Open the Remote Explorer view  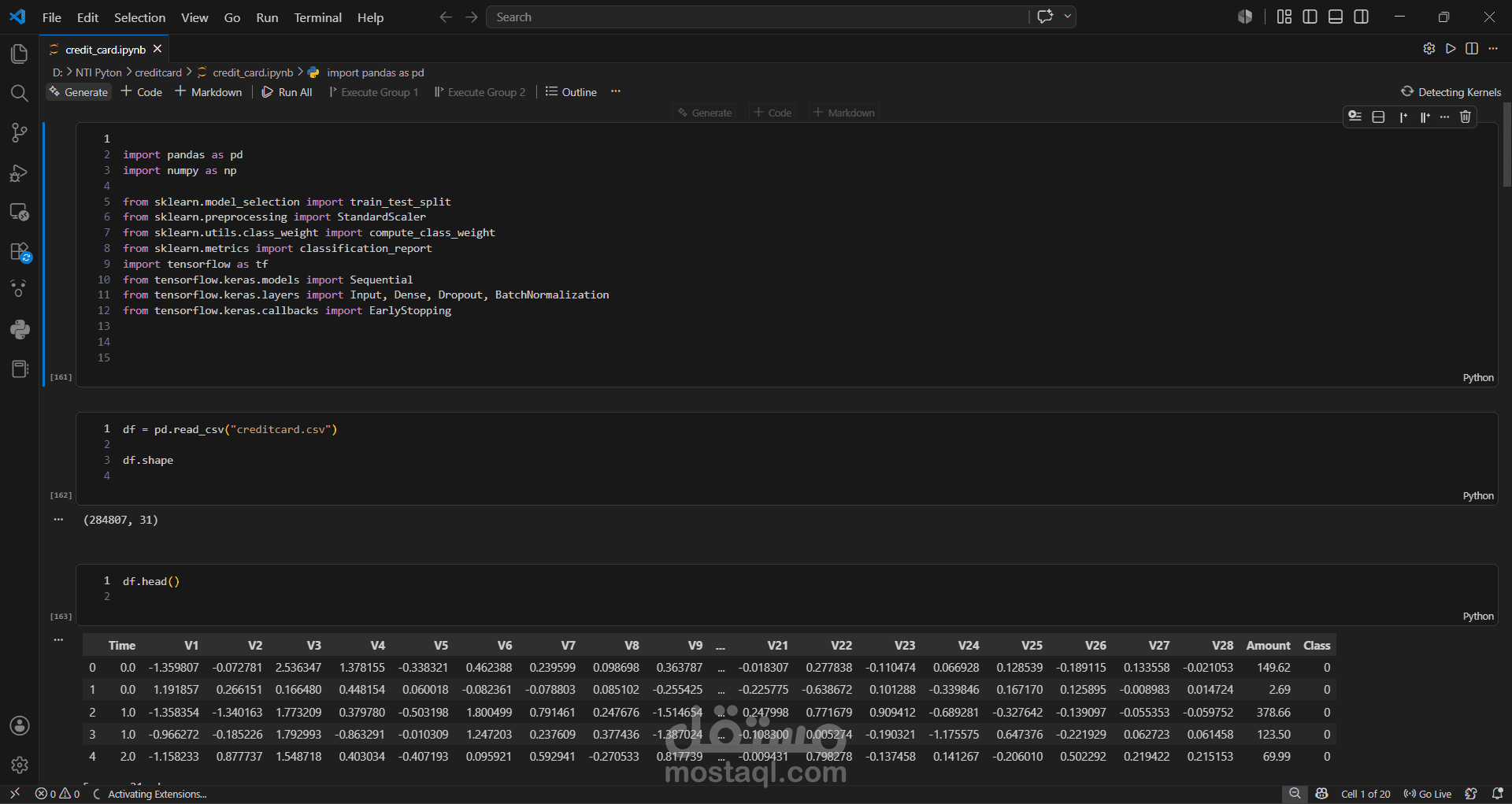point(20,212)
